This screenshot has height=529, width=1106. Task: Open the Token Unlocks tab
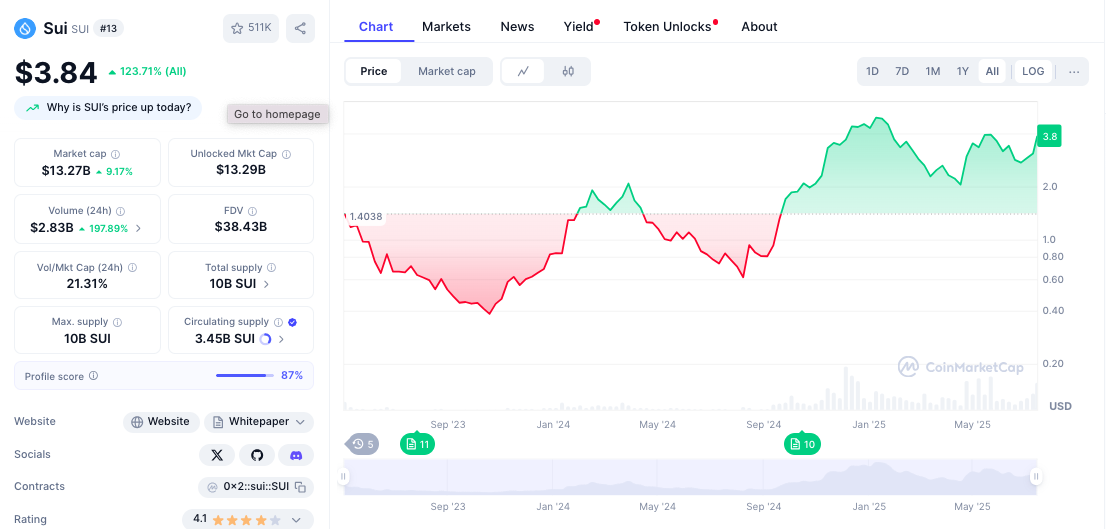pos(667,27)
